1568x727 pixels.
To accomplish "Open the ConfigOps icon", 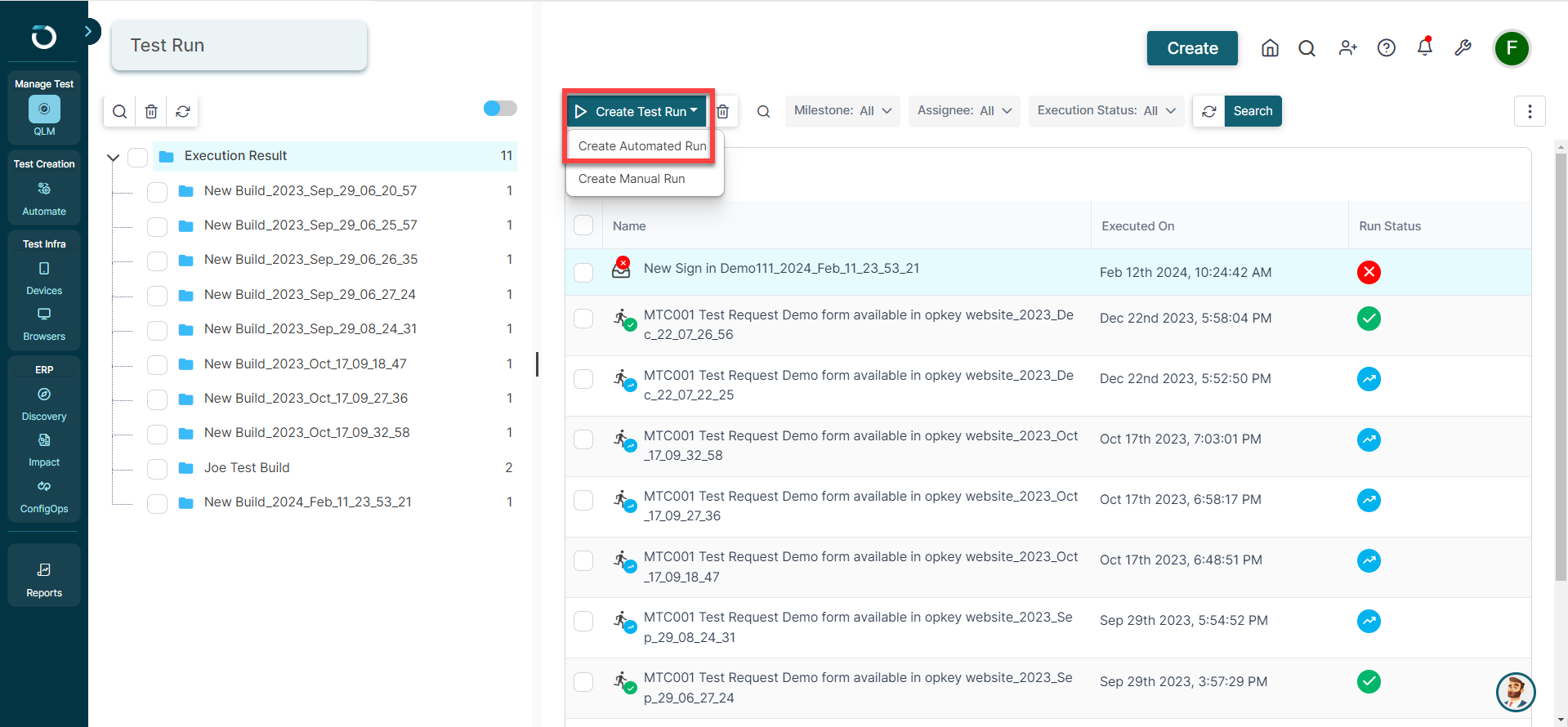I will click(x=44, y=486).
